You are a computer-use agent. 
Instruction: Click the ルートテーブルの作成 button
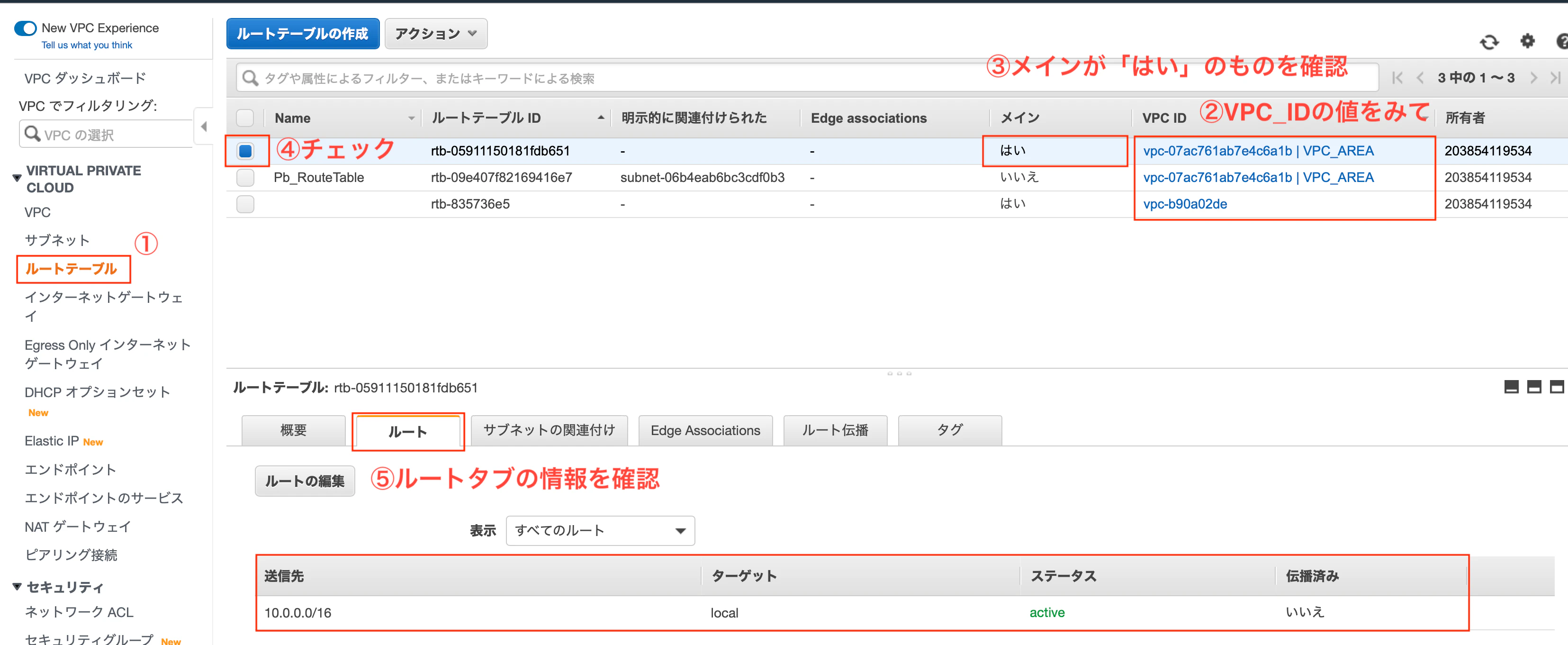pyautogui.click(x=303, y=34)
